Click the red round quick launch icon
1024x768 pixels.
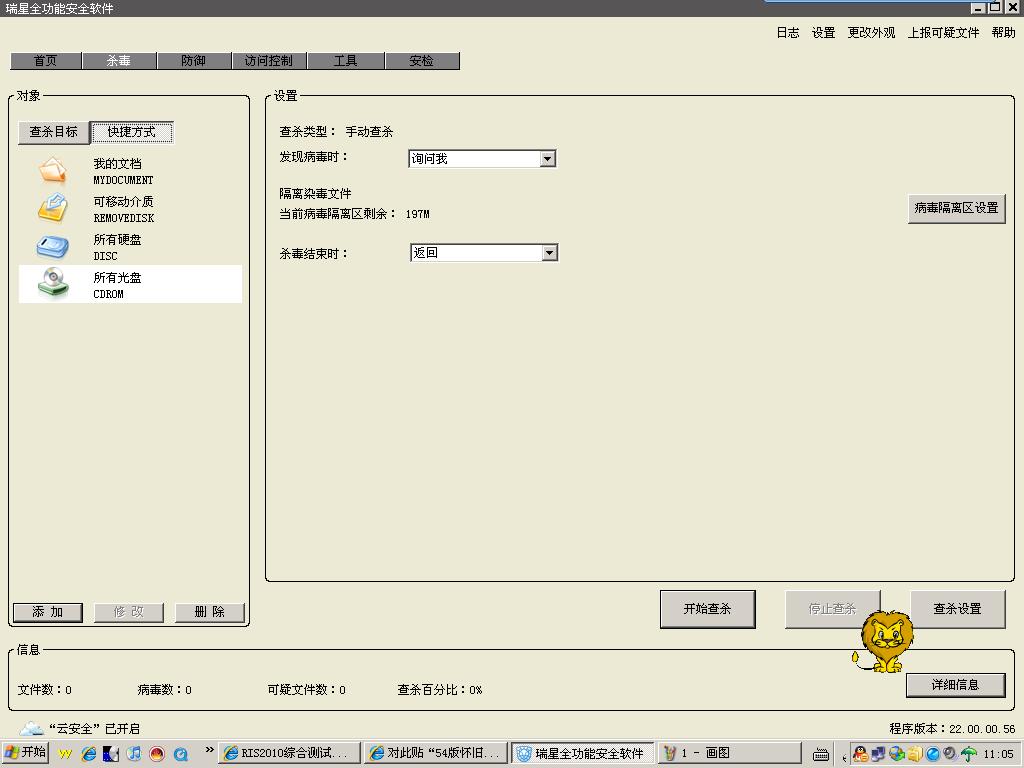pos(157,754)
